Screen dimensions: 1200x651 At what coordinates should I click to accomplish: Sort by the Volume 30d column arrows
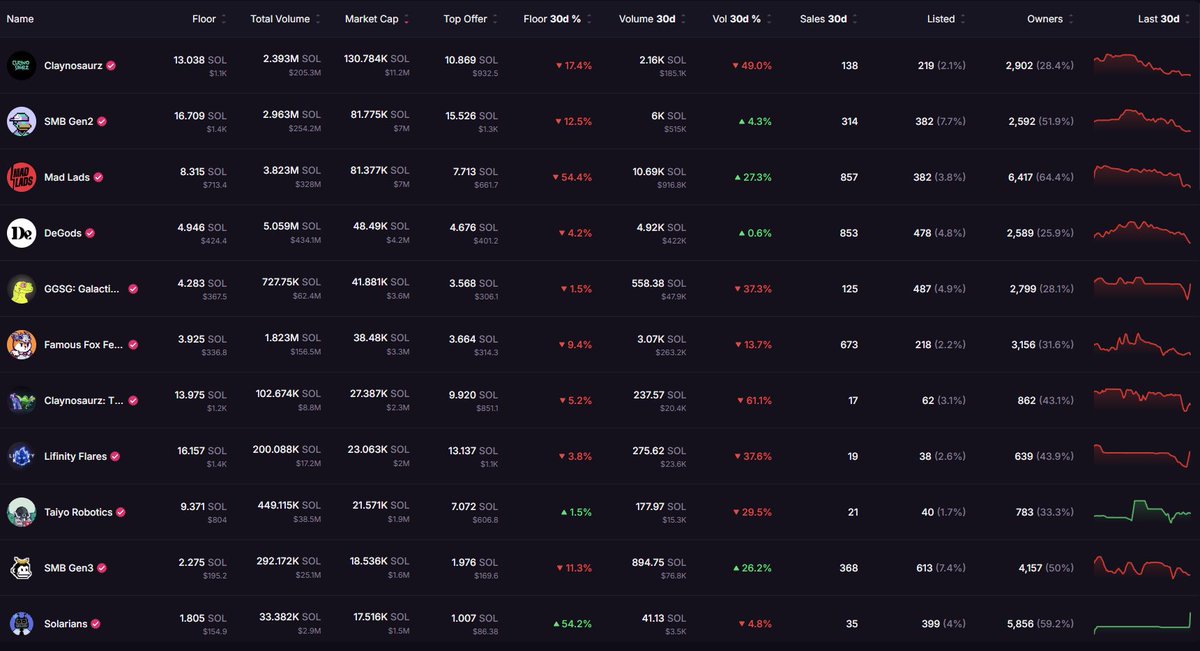[685, 19]
